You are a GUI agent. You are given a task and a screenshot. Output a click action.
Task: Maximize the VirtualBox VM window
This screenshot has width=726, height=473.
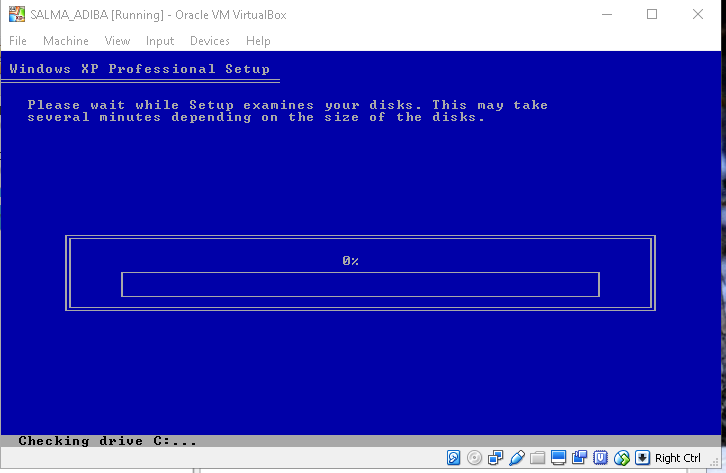pyautogui.click(x=652, y=14)
